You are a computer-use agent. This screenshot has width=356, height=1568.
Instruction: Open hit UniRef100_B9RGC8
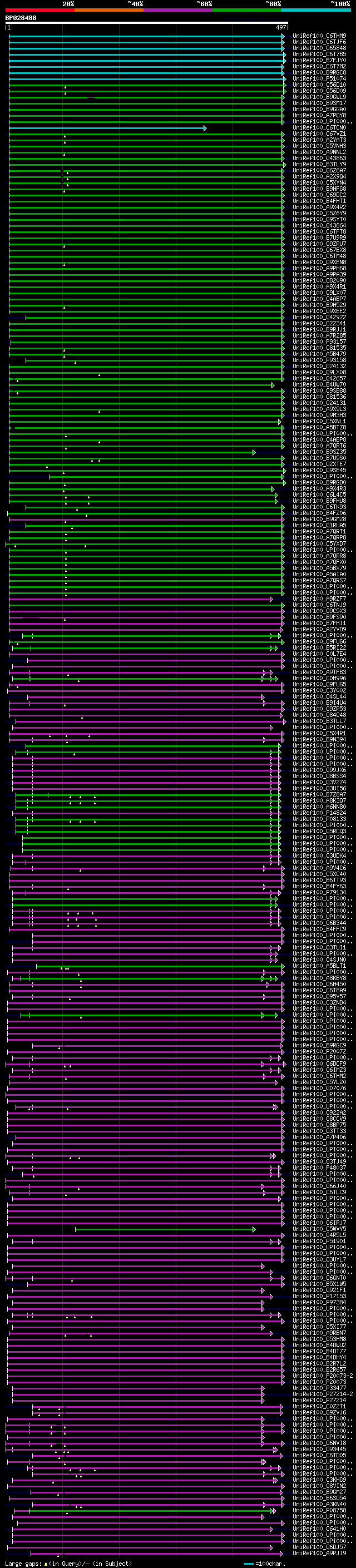click(x=319, y=72)
